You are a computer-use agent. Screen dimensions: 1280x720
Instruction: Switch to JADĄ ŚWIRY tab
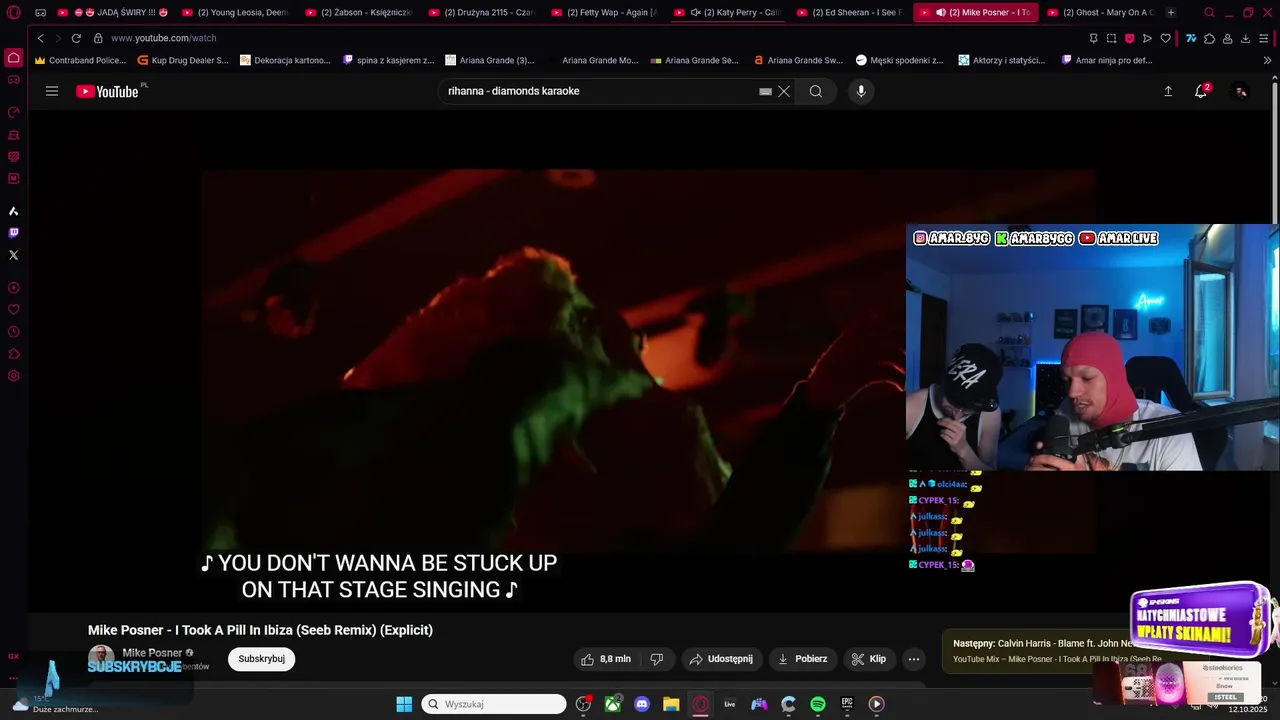coord(113,12)
